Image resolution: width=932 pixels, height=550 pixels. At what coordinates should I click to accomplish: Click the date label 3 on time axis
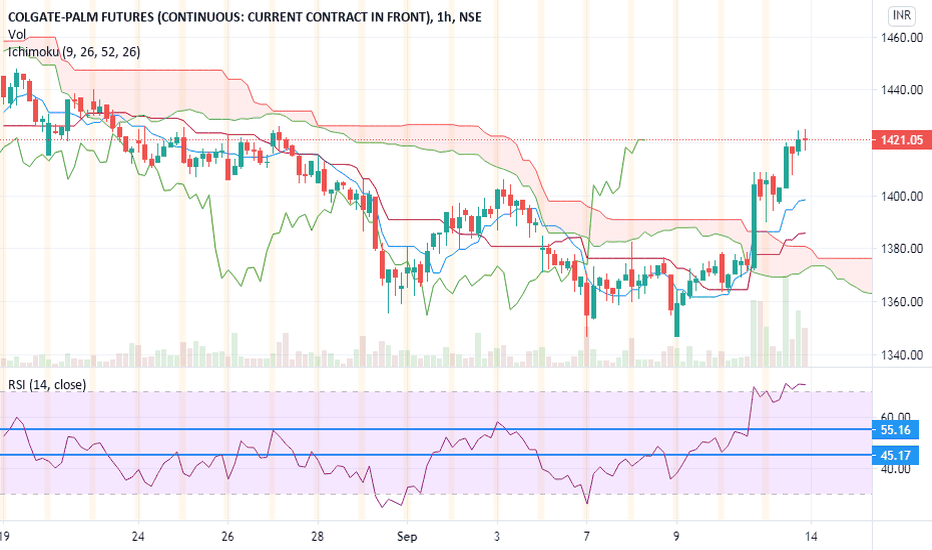coord(497,537)
